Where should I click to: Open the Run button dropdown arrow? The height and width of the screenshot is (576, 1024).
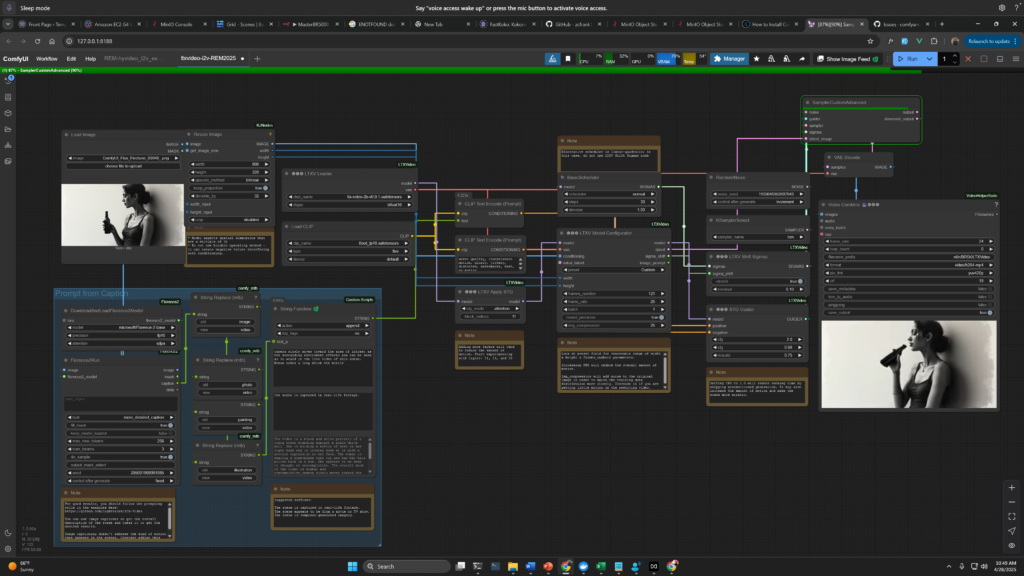coord(929,59)
